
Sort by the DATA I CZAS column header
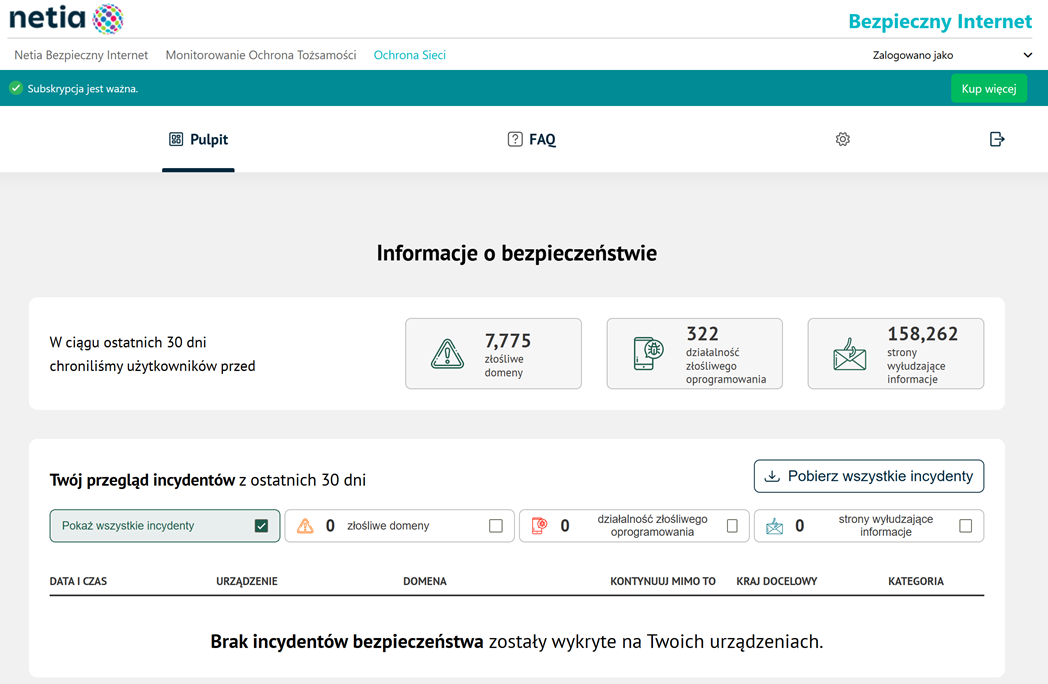pyautogui.click(x=78, y=581)
